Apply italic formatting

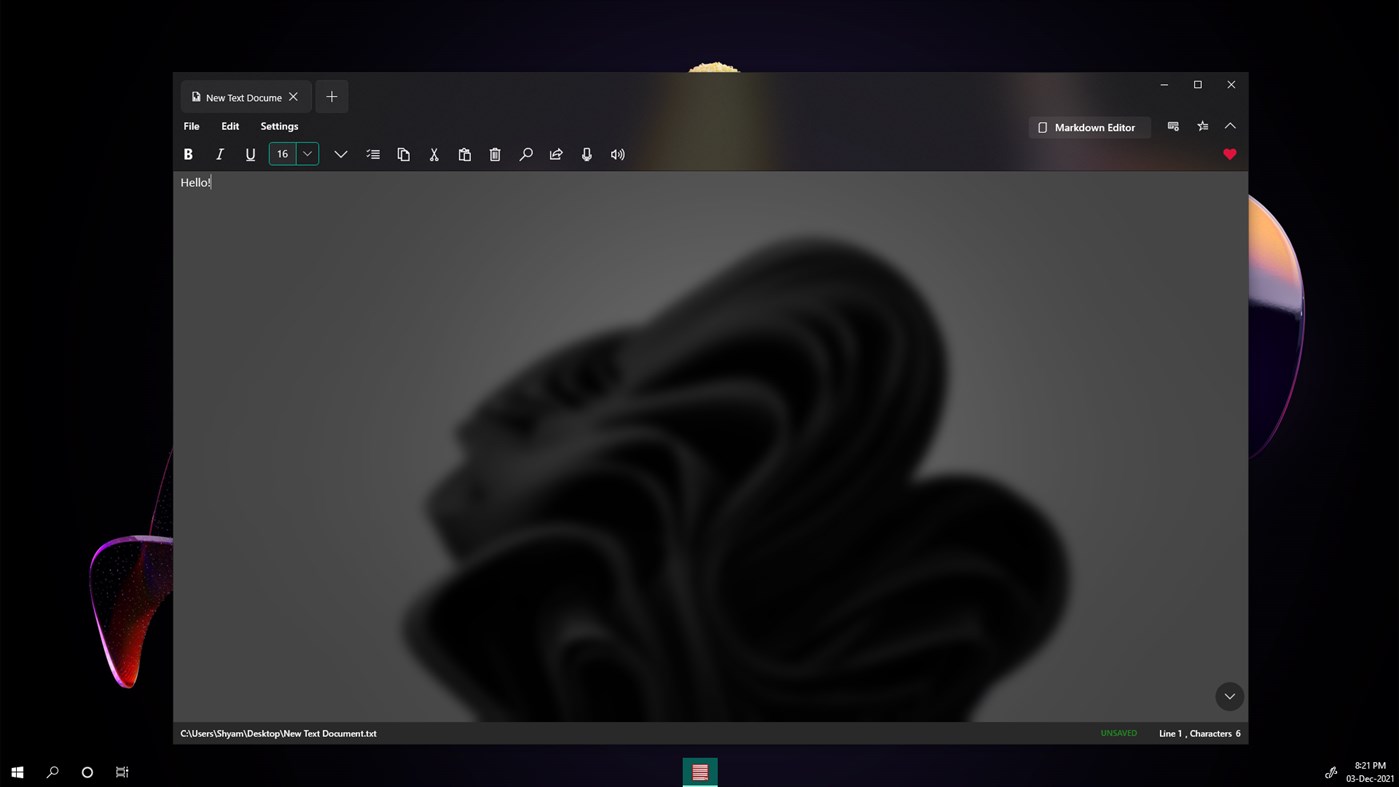coord(219,154)
